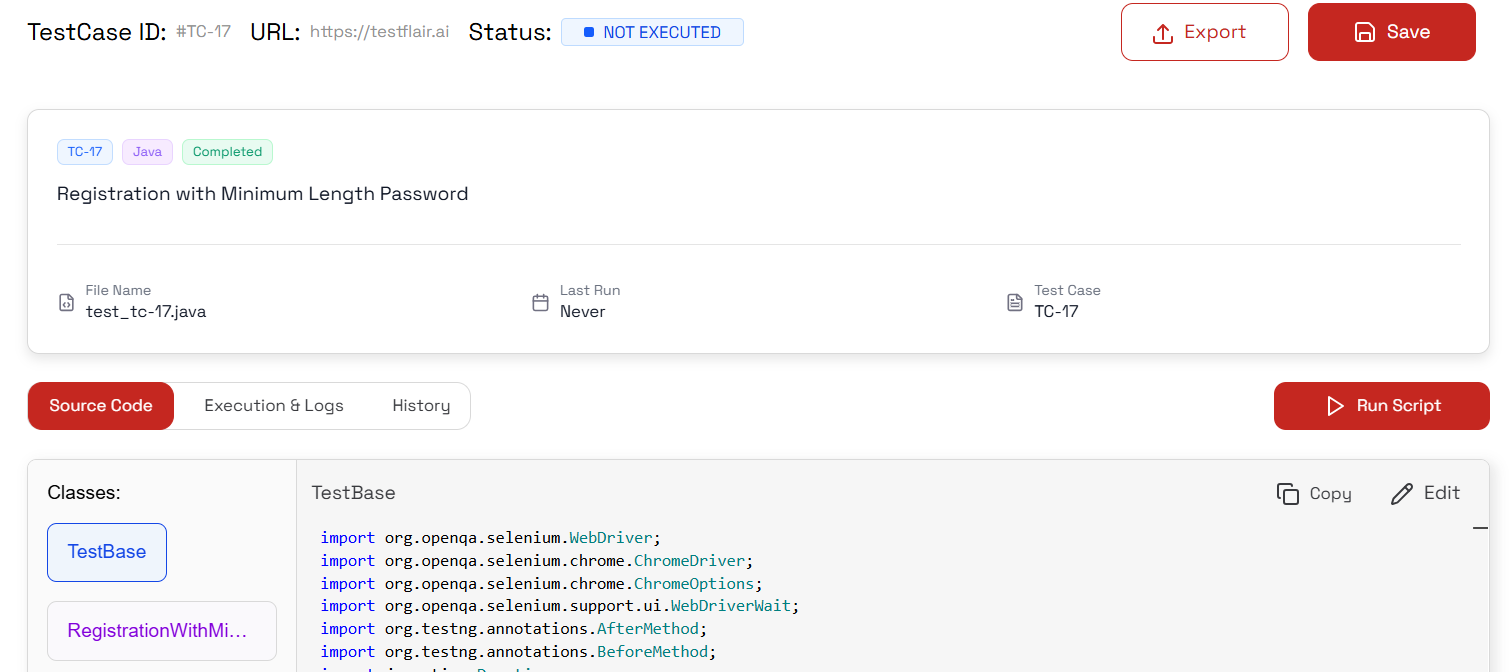Click the Classes: label
Viewport: 1509px width, 672px height.
click(84, 493)
